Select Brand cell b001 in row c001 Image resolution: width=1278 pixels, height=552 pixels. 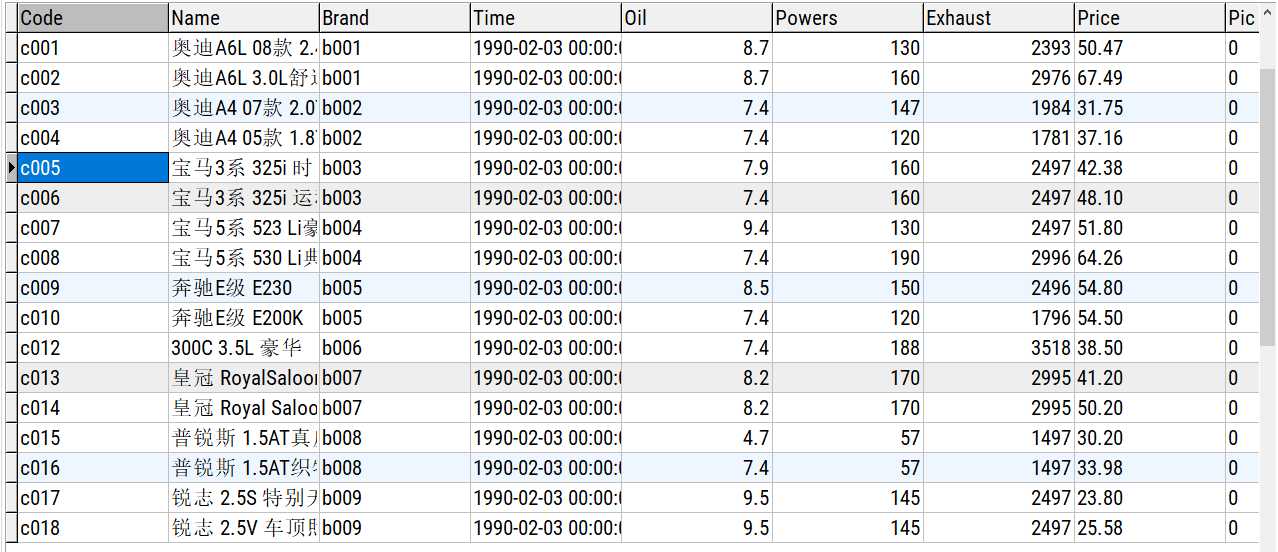point(395,48)
